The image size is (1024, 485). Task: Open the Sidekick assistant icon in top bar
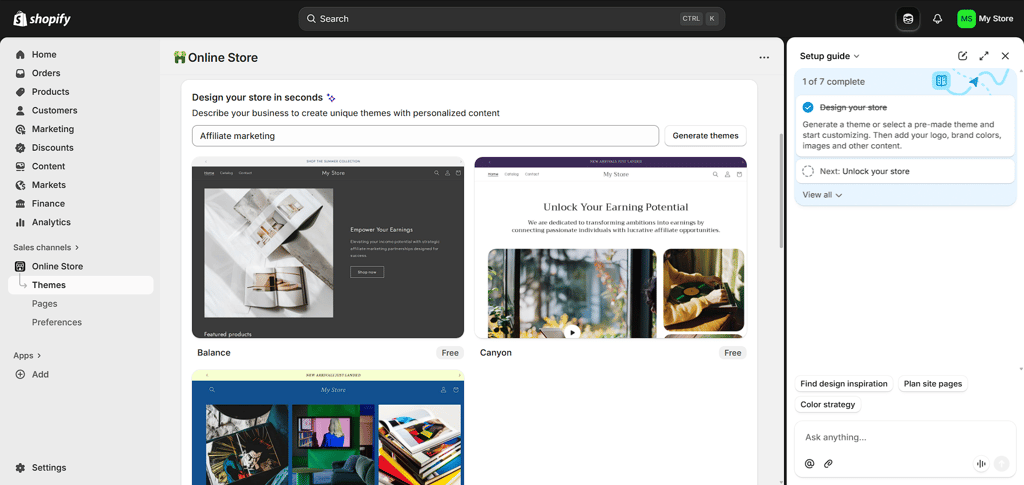(908, 19)
